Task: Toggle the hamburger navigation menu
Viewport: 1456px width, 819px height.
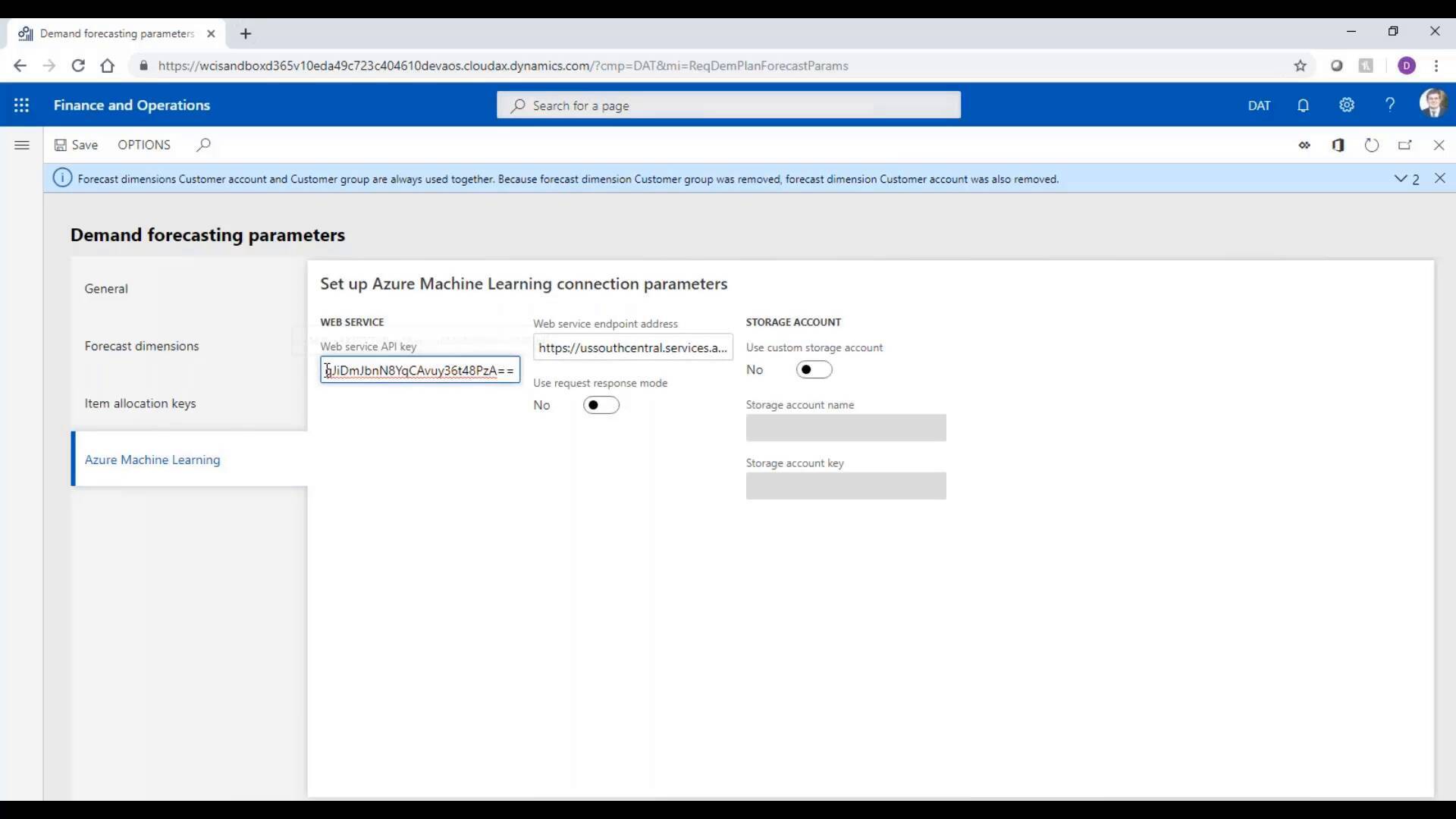Action: 22,145
